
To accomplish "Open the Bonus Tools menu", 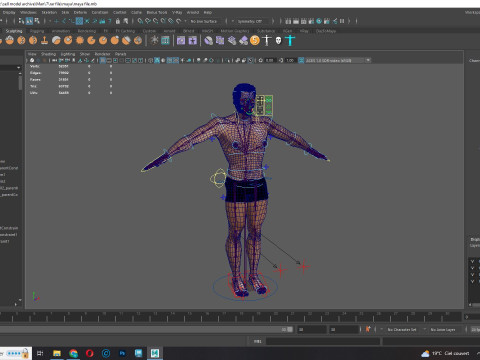I will pyautogui.click(x=157, y=12).
